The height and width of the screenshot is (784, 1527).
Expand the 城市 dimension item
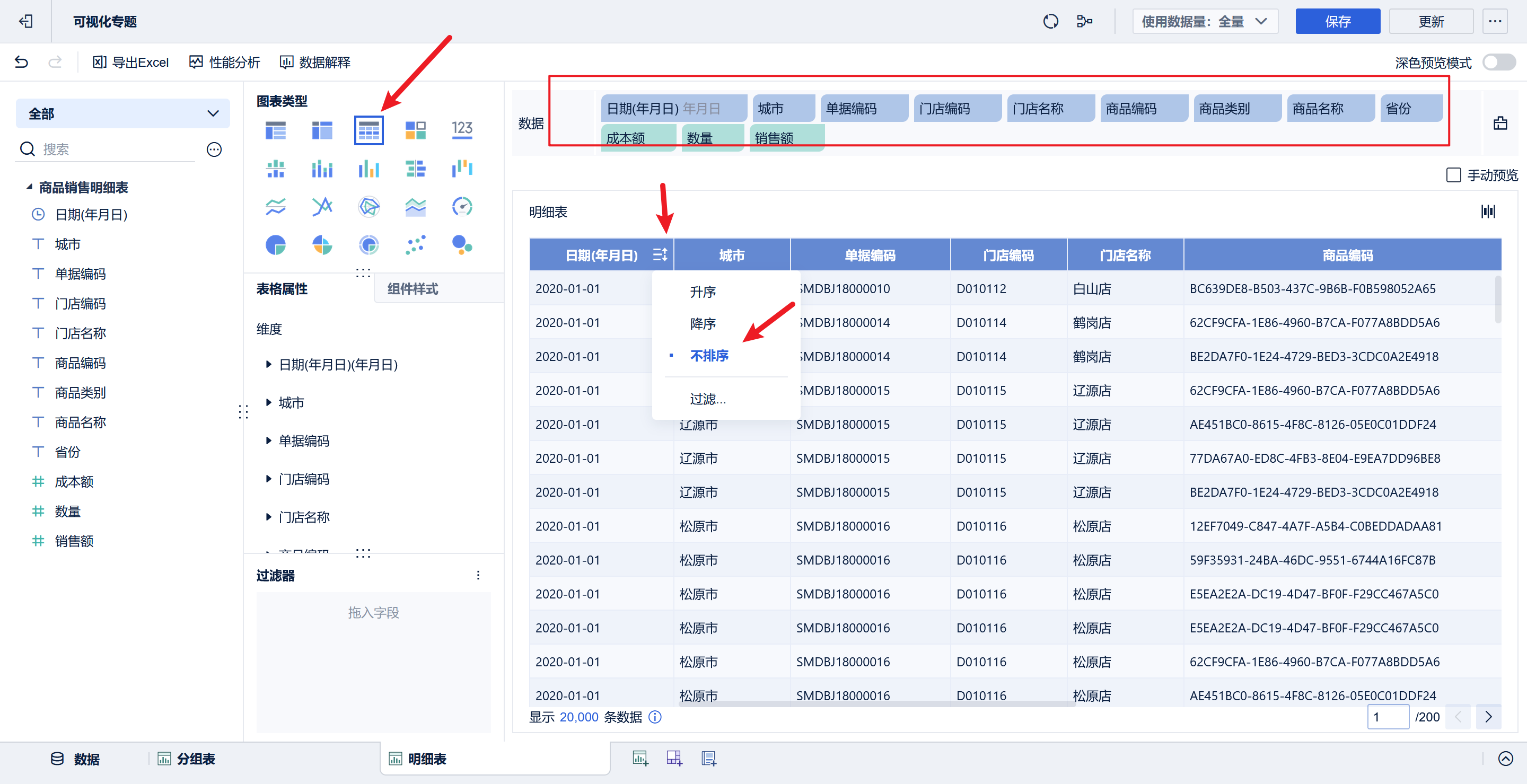click(268, 402)
